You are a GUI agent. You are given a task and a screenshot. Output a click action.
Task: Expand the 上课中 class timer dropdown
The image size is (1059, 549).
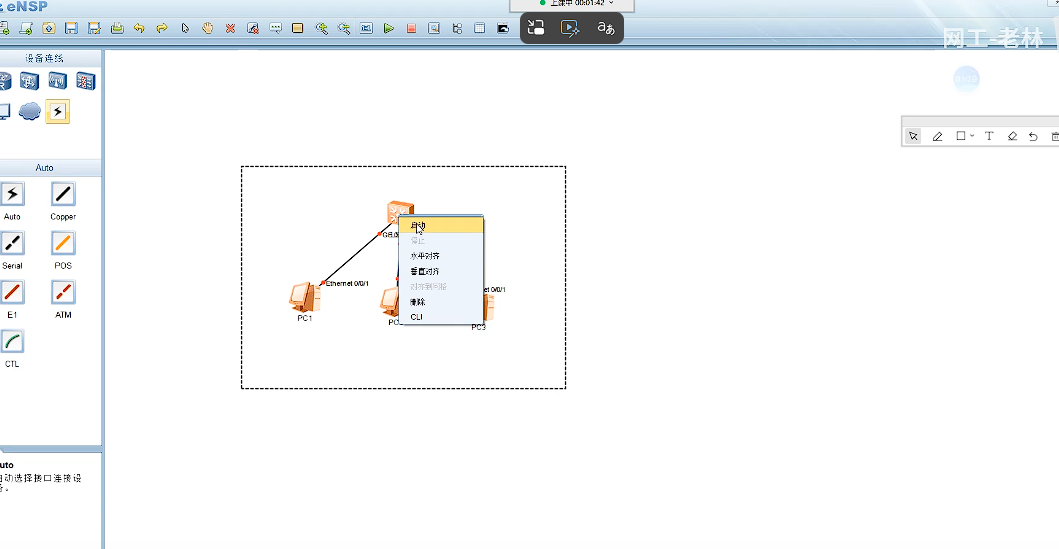(x=611, y=3)
